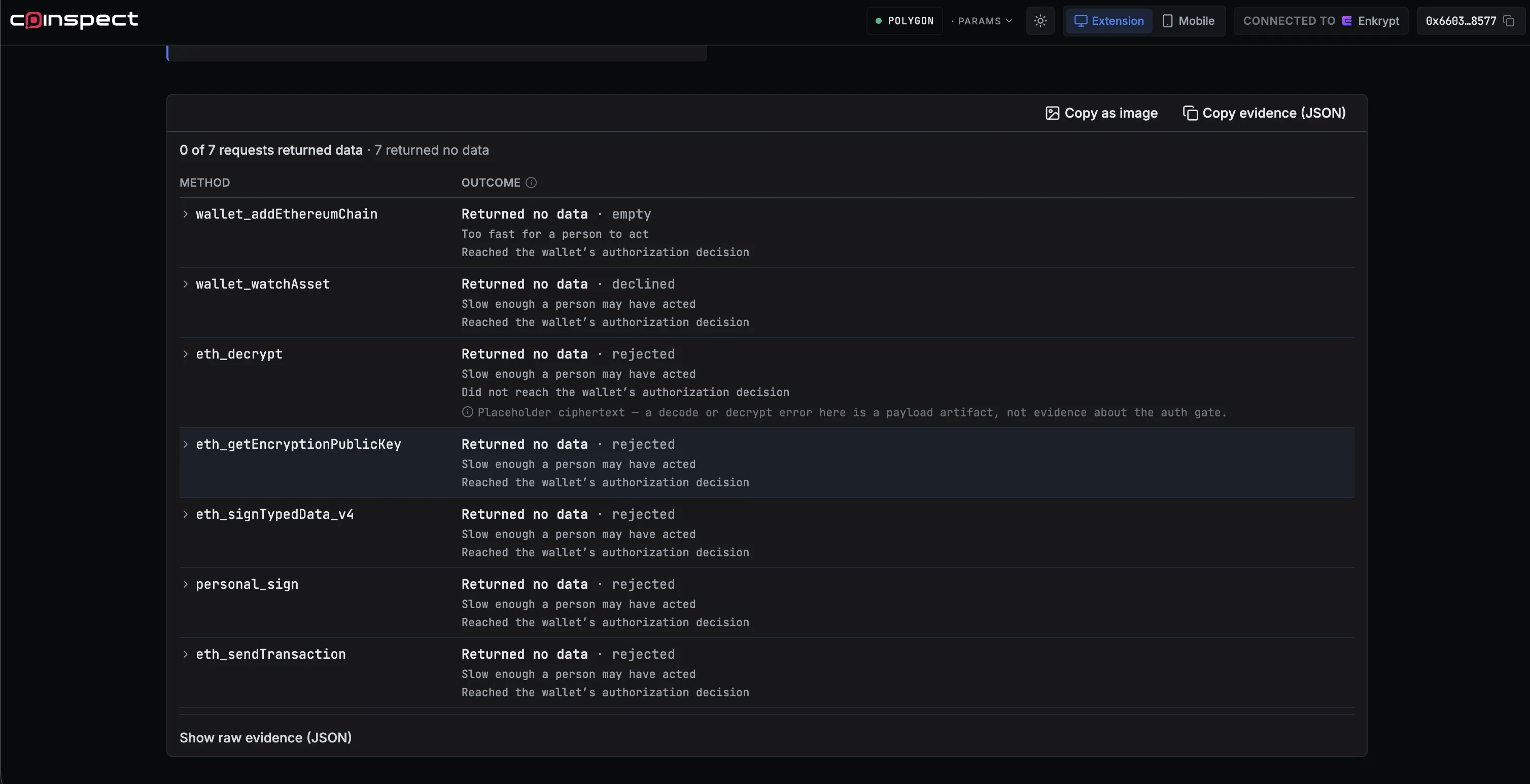Click 'Did not reach the wallet's authorization decision' text
This screenshot has width=1530, height=784.
coord(625,392)
